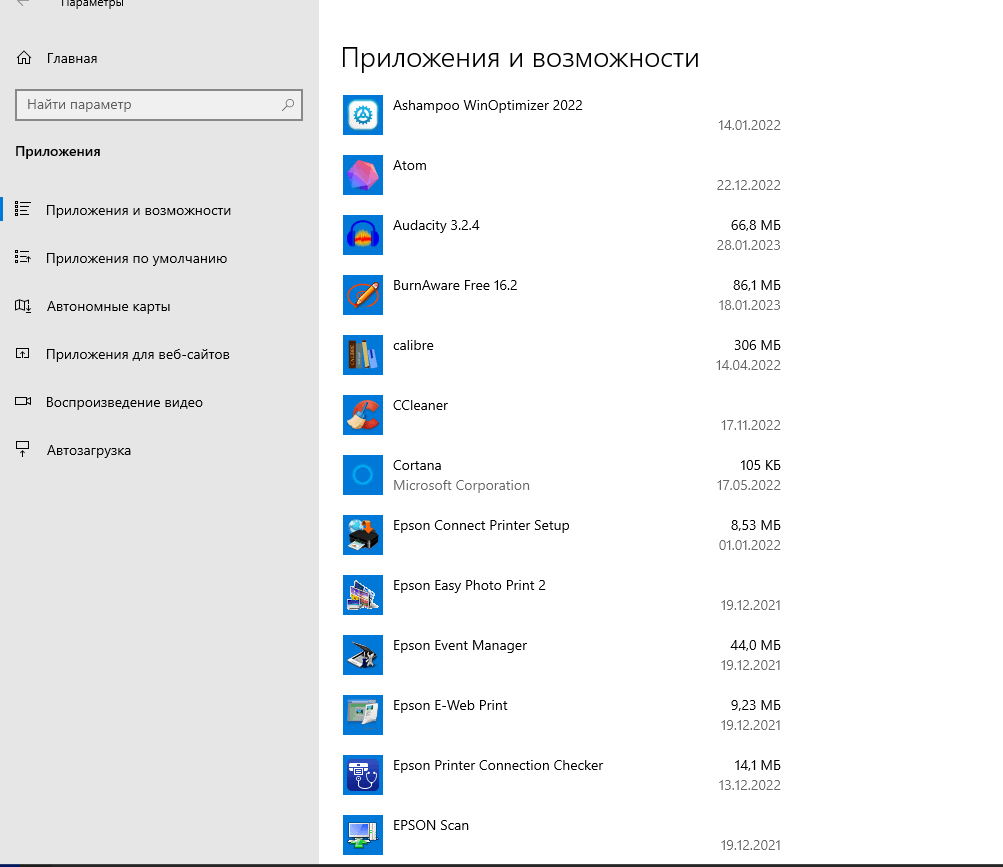Click the Cortana circle icon
Screen dimensions: 1003x867
(x=363, y=475)
